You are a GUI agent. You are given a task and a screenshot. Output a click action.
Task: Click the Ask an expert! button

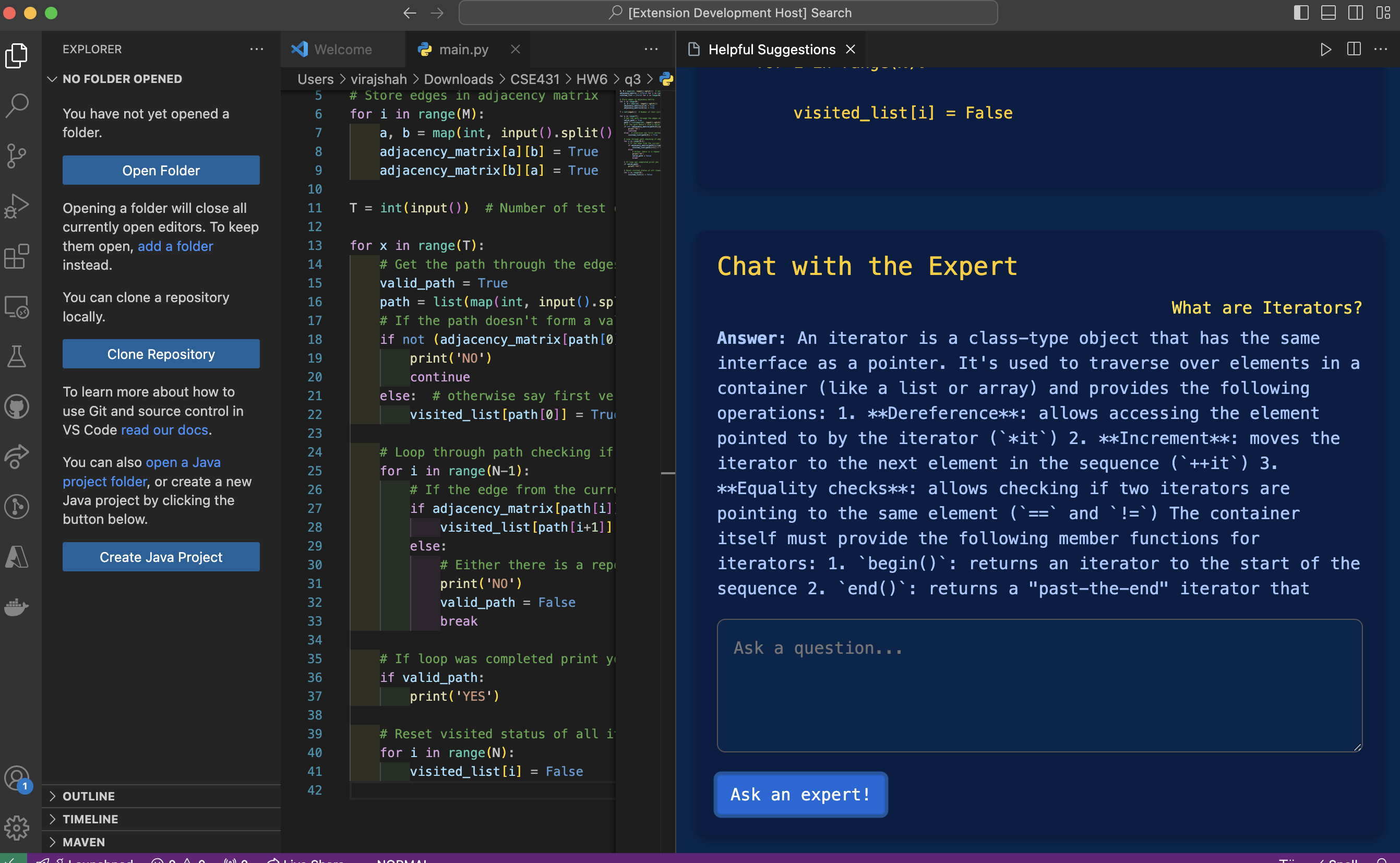(800, 795)
